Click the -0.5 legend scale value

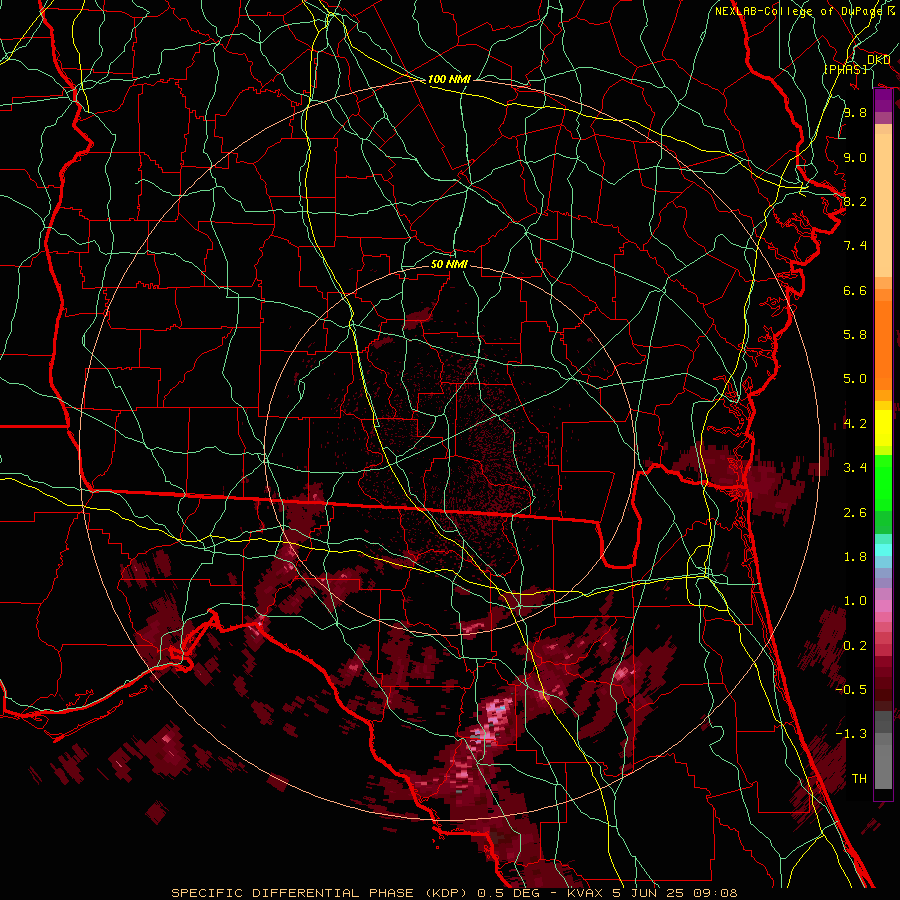(853, 690)
